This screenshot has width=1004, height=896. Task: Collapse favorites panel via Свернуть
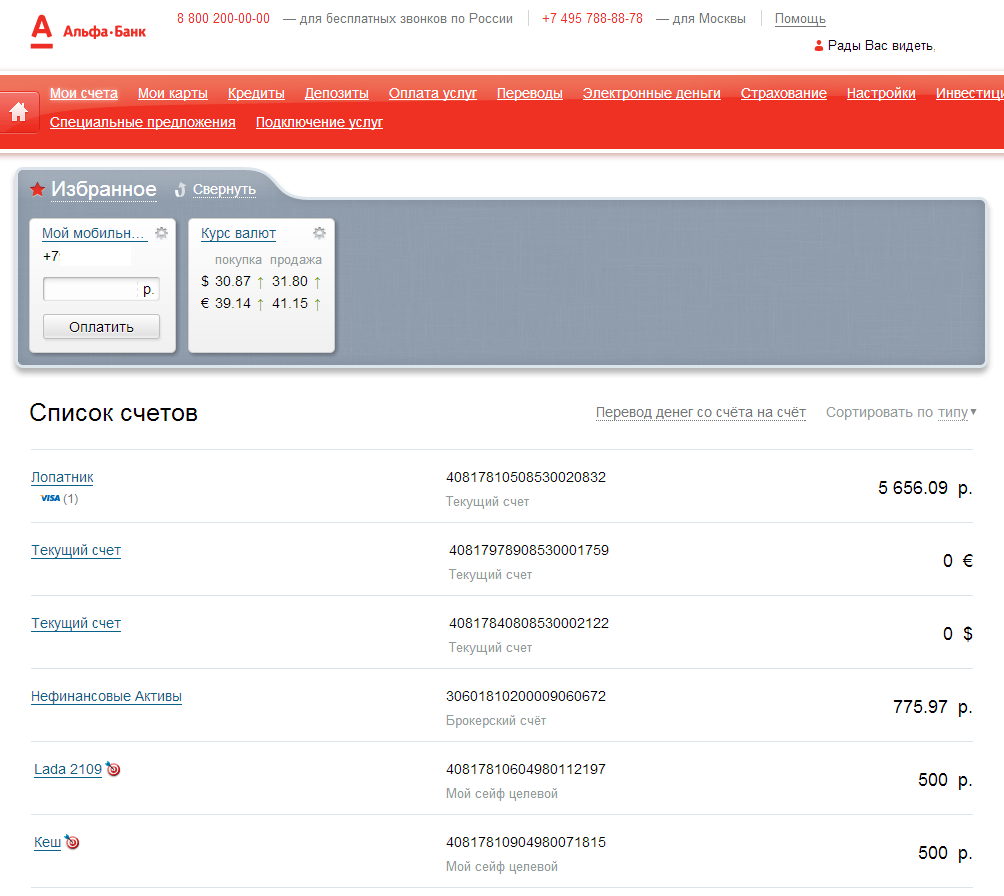point(224,190)
